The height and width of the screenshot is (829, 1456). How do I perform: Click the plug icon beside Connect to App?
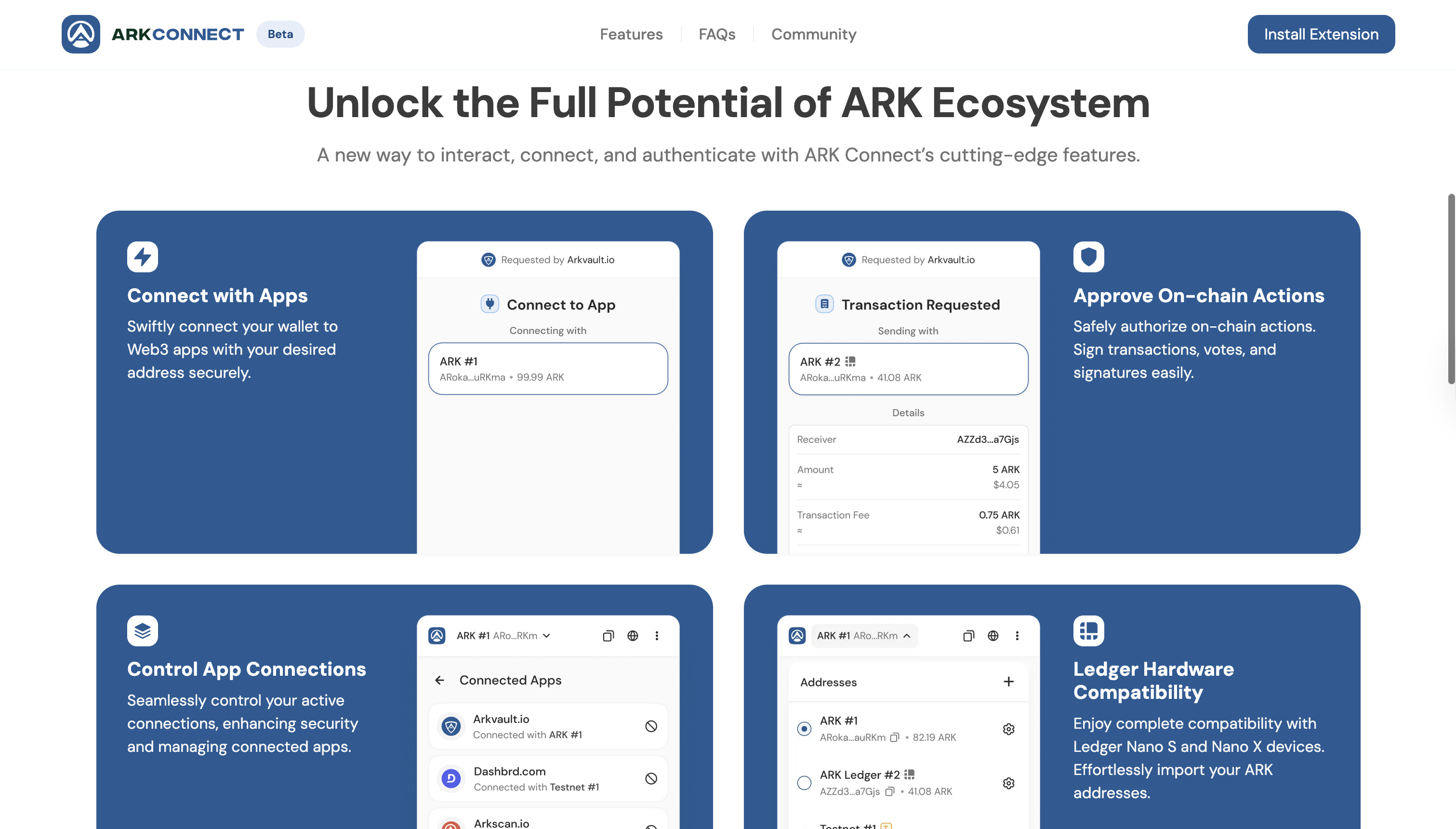tap(490, 304)
